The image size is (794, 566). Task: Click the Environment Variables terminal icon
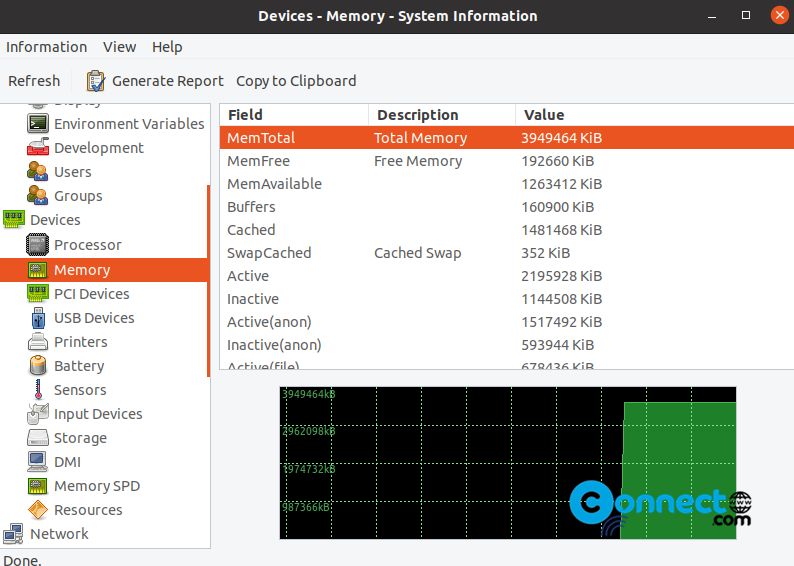pos(38,124)
